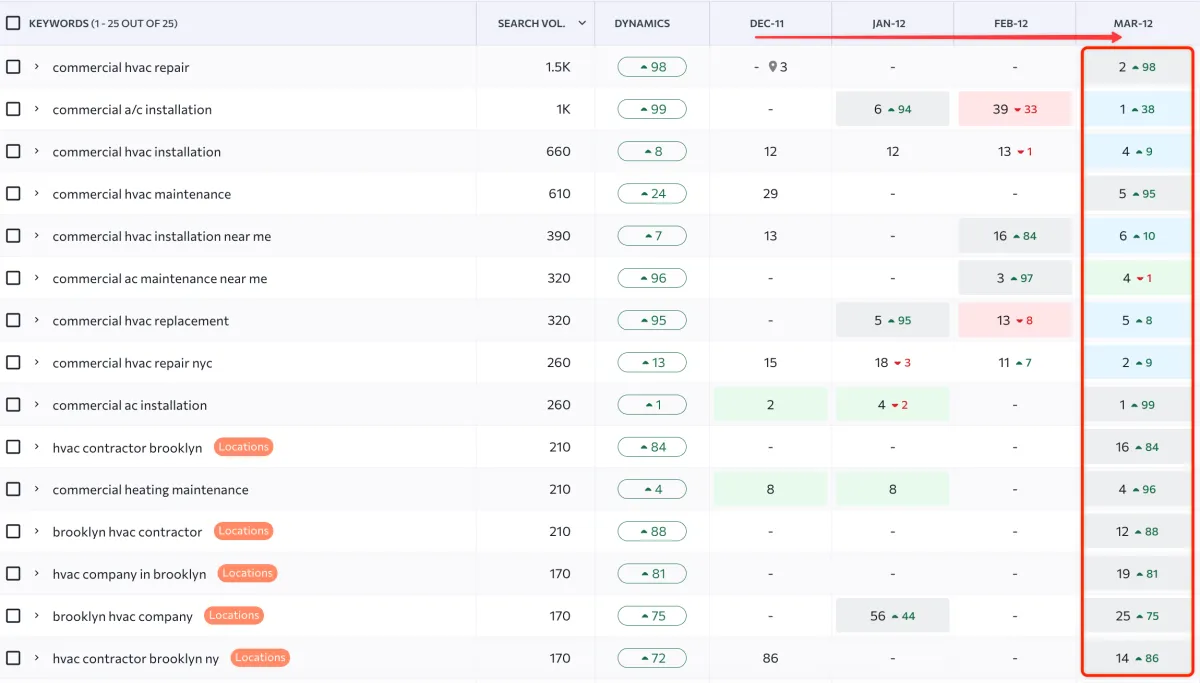Select checkbox for commercial hvac installation near me

[13, 236]
